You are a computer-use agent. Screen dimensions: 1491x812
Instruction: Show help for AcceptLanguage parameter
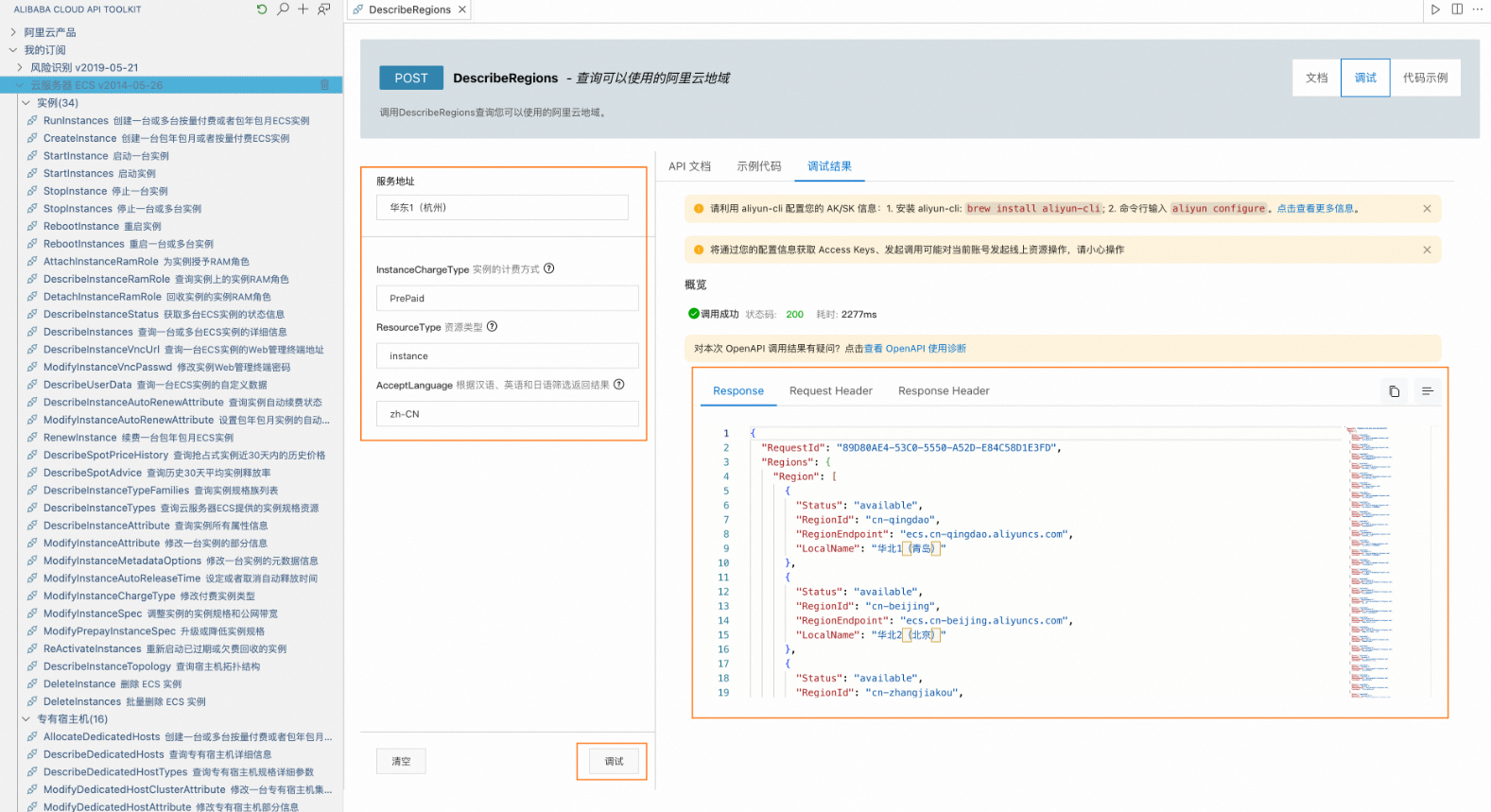click(x=619, y=385)
